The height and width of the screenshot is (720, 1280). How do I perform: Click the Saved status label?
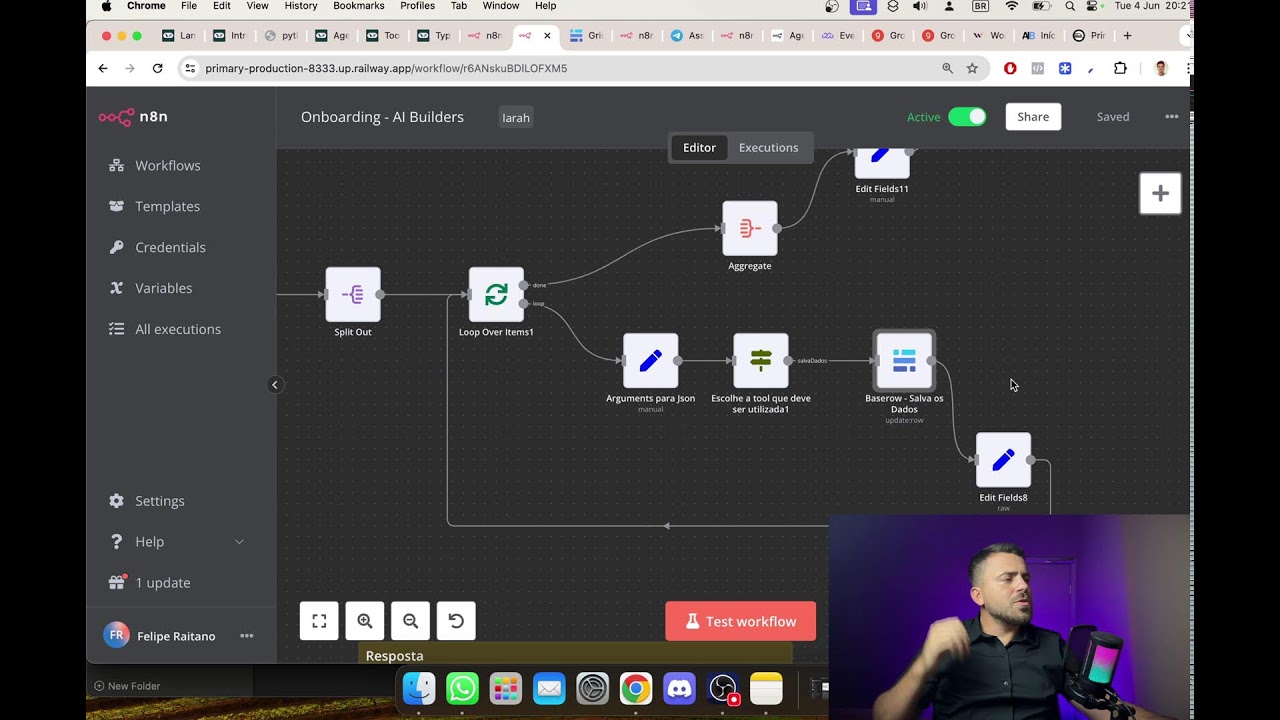click(x=1113, y=117)
